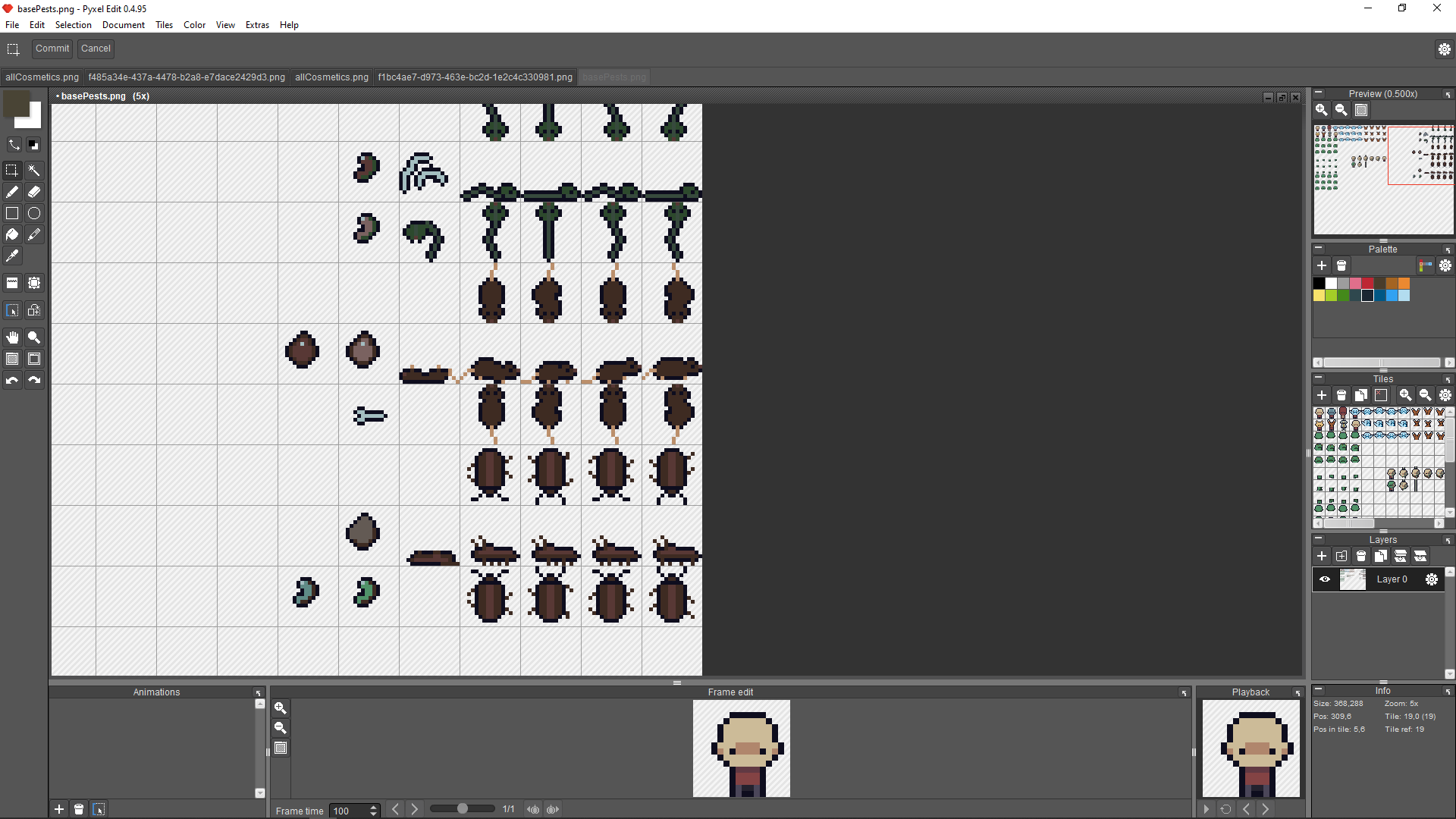Image resolution: width=1456 pixels, height=819 pixels.
Task: Collapse the Preview panel
Action: [1318, 93]
